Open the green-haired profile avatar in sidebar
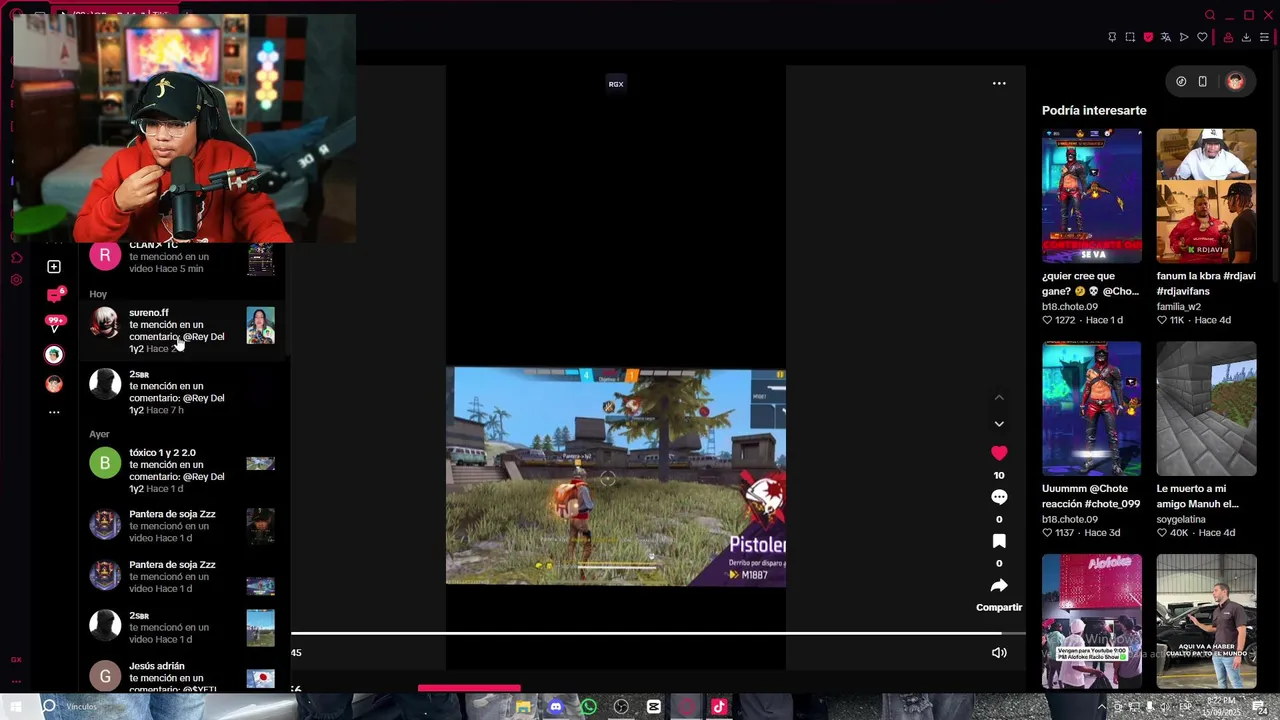The height and width of the screenshot is (720, 1280). point(54,354)
